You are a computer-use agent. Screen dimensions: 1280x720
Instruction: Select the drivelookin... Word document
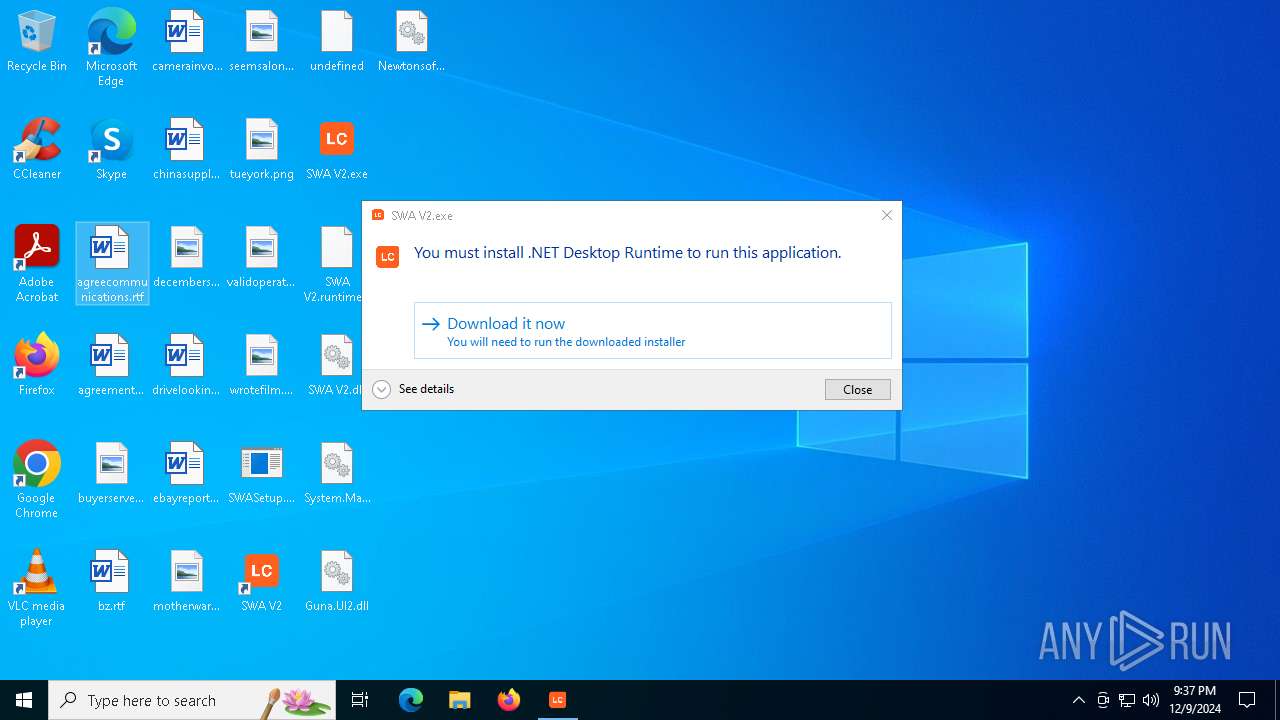(x=187, y=366)
